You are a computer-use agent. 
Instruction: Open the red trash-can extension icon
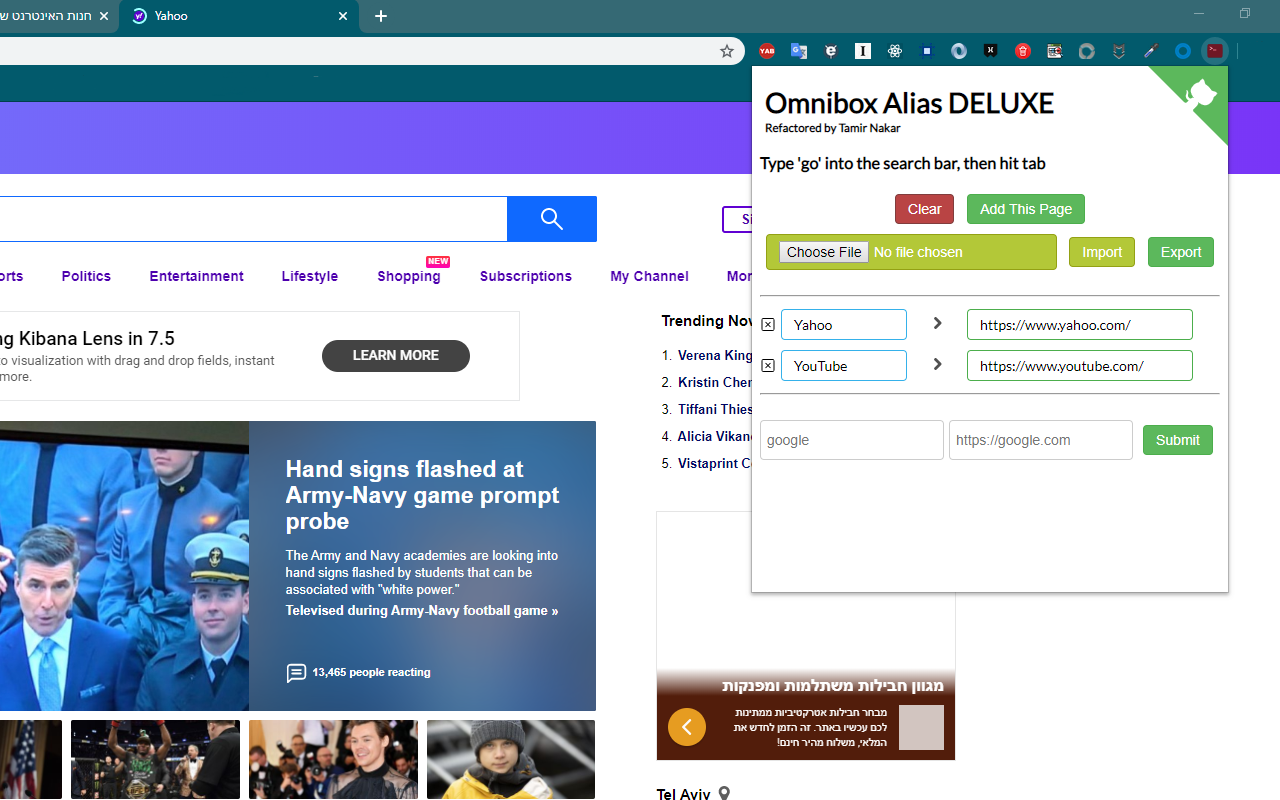tap(1022, 50)
